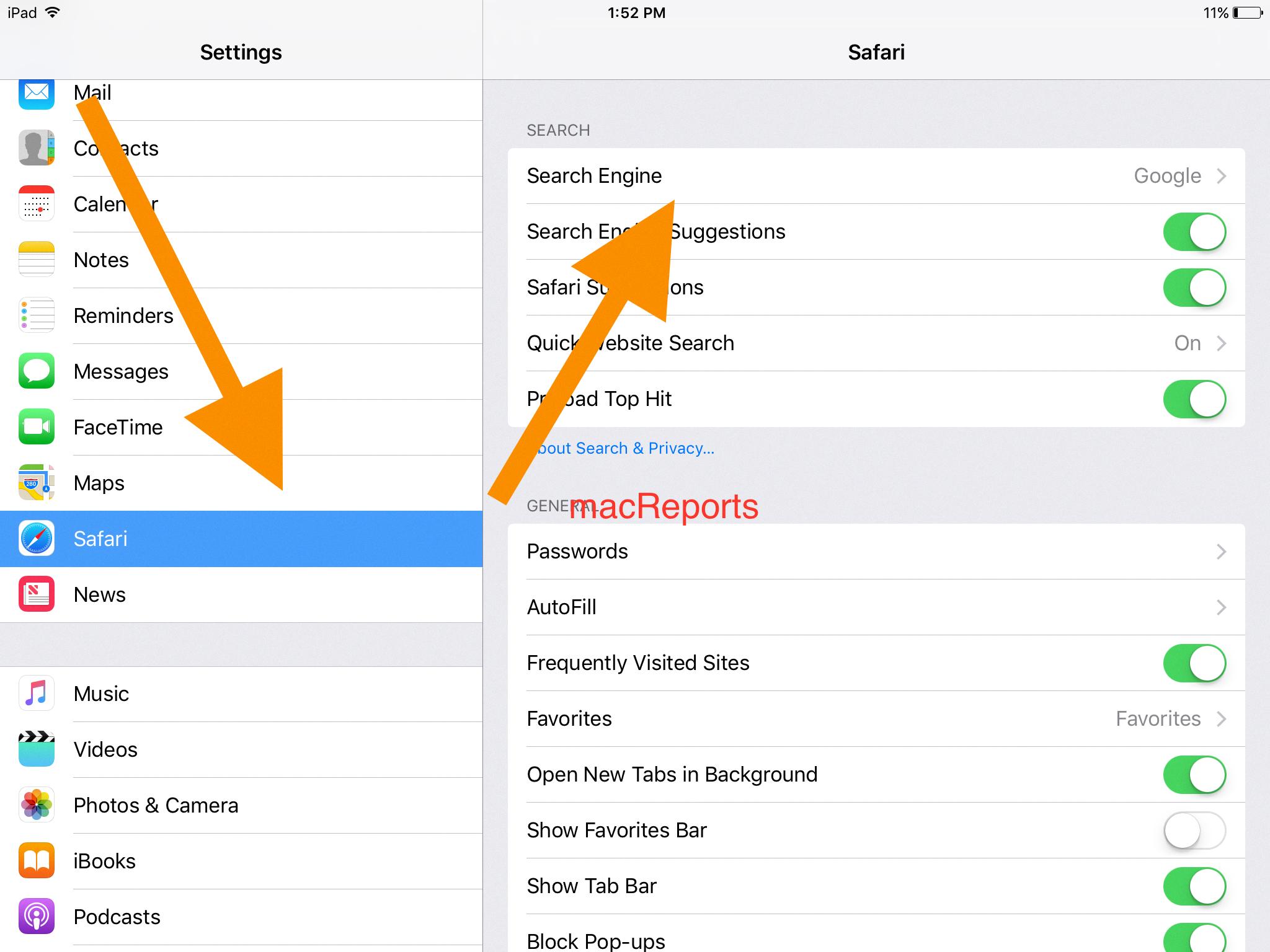Toggle Open New Tabs in Background
This screenshot has width=1270, height=952.
pos(1196,773)
